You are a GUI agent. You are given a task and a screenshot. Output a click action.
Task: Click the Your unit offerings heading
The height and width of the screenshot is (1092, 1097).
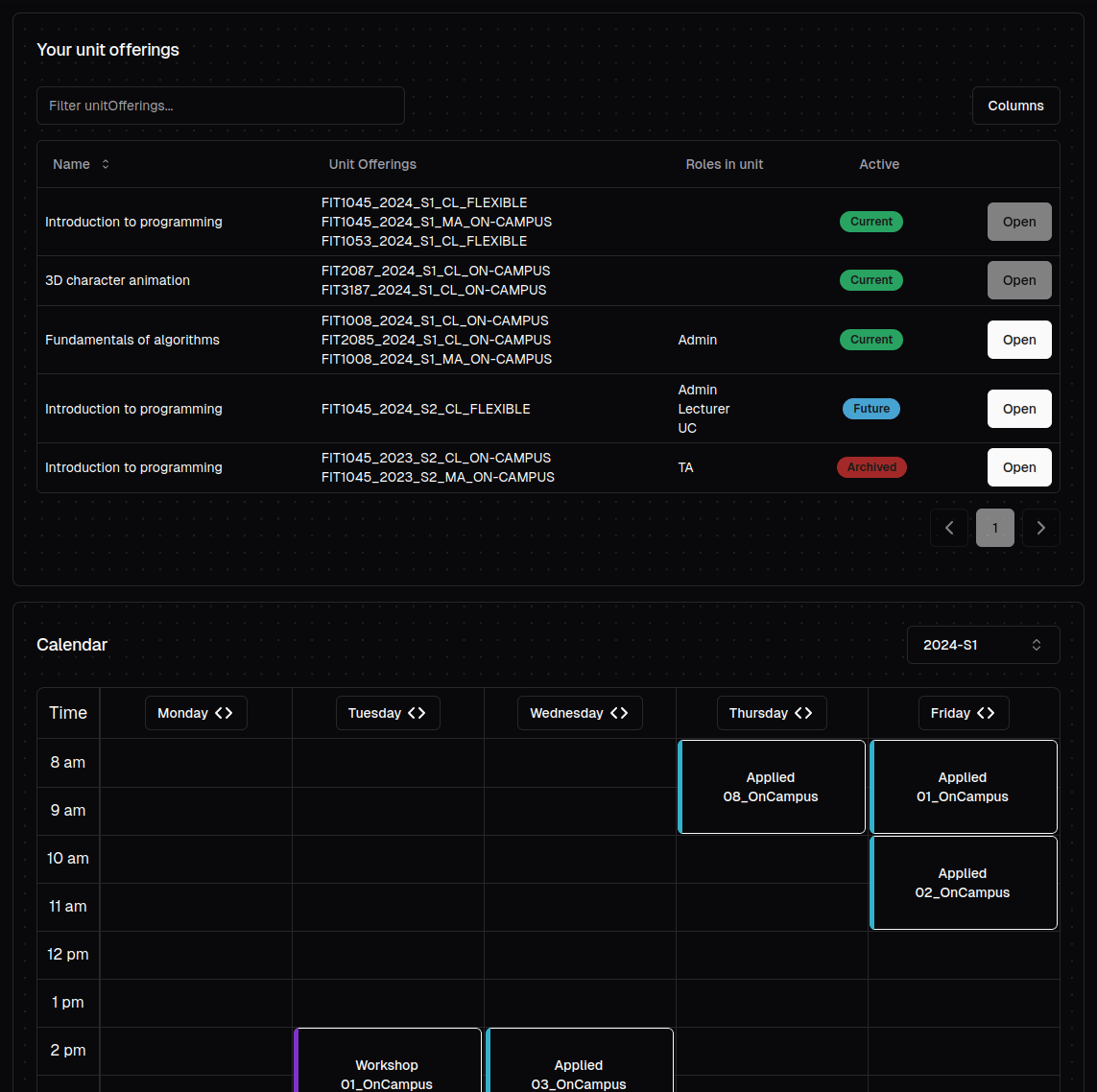pyautogui.click(x=107, y=50)
